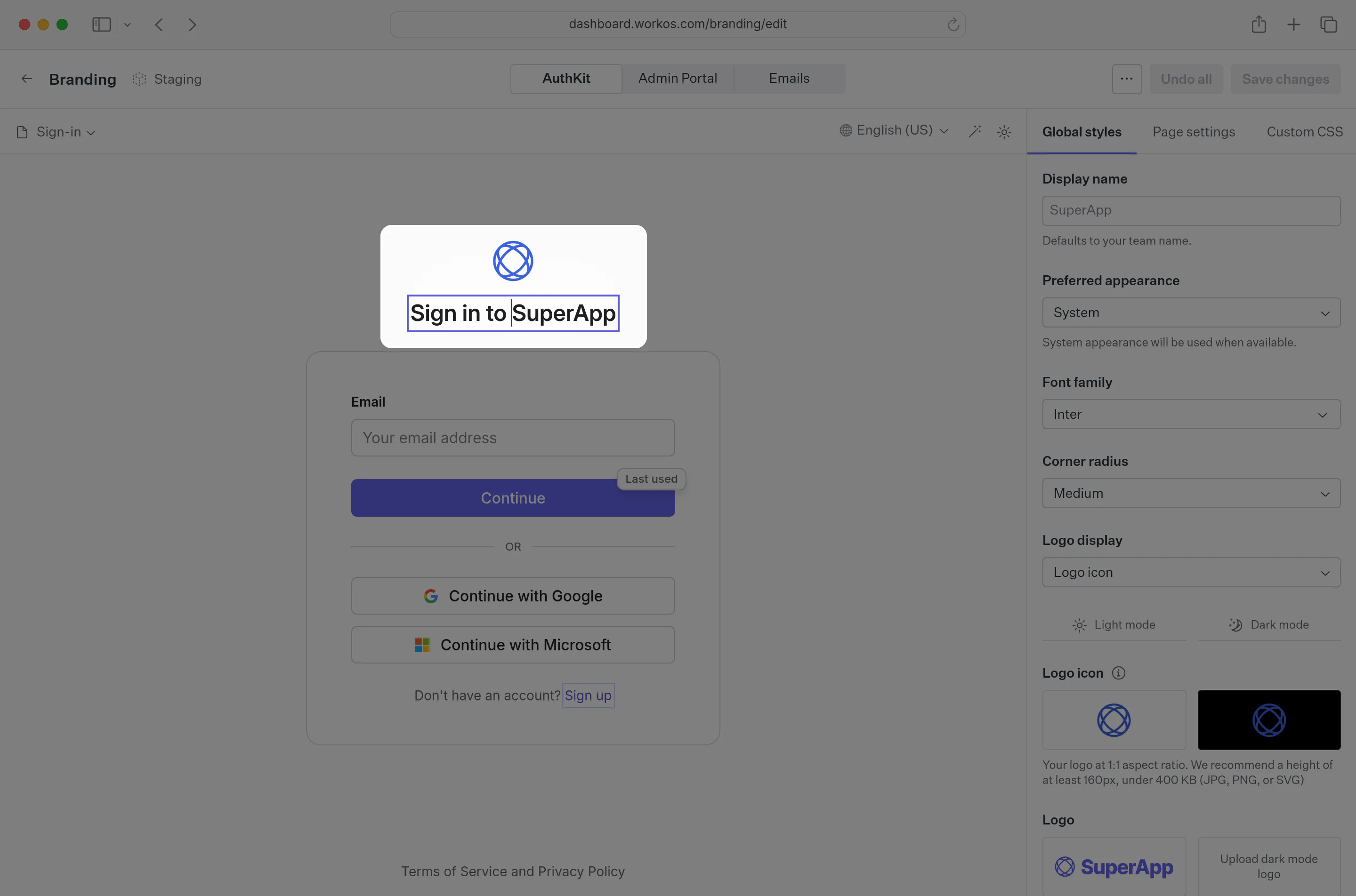The height and width of the screenshot is (896, 1356).
Task: Click the Microsoft logo icon
Action: point(422,645)
